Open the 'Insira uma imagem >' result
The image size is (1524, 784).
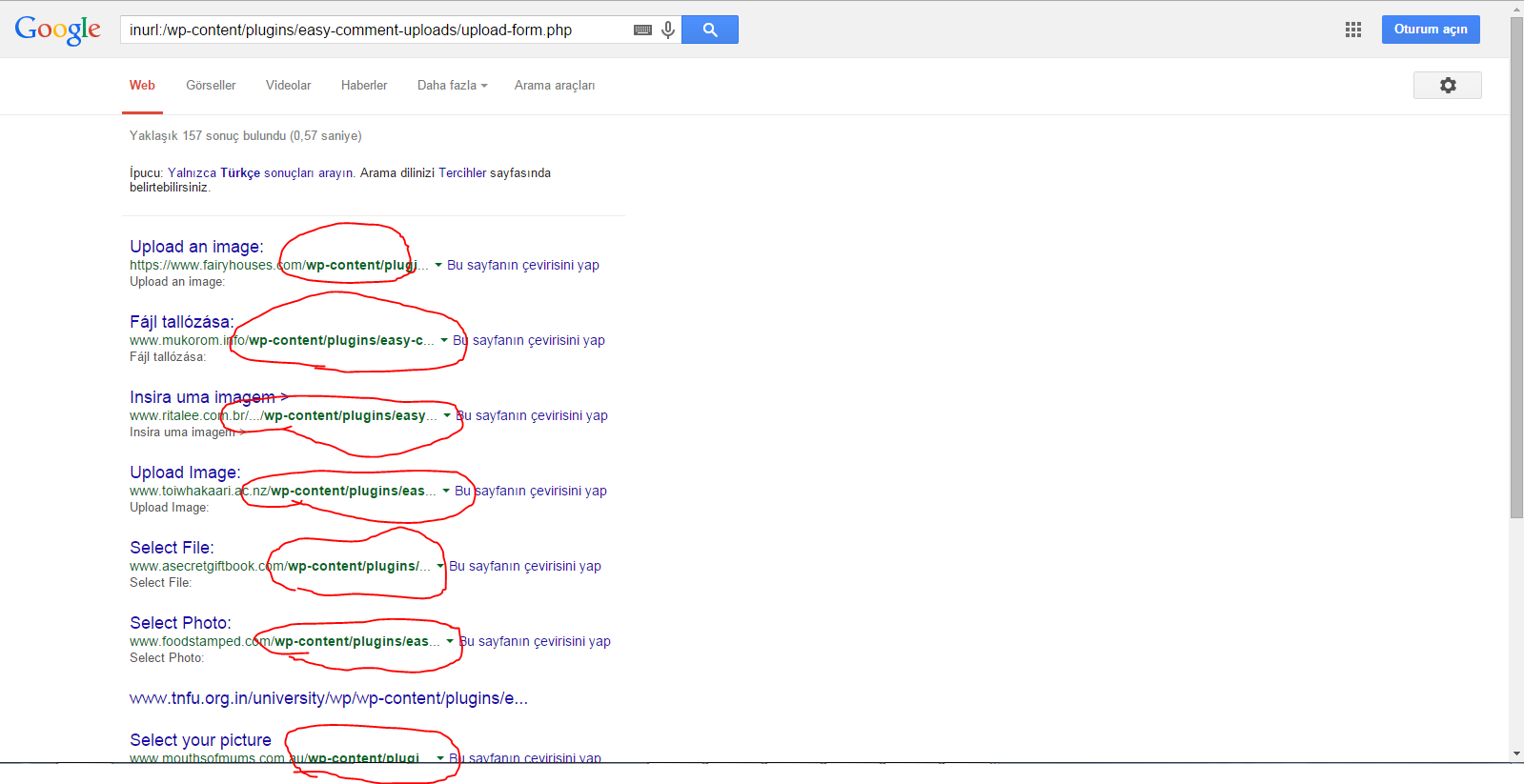point(209,397)
